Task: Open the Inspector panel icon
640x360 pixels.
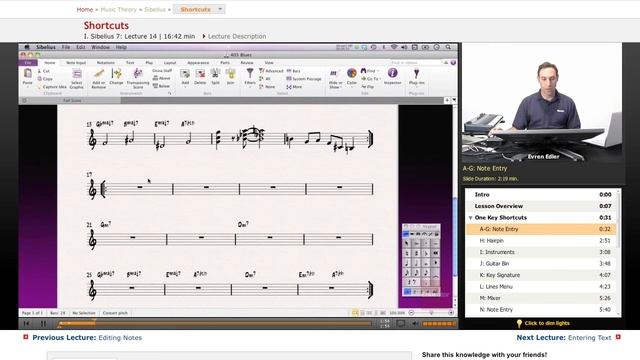Action: tap(392, 73)
